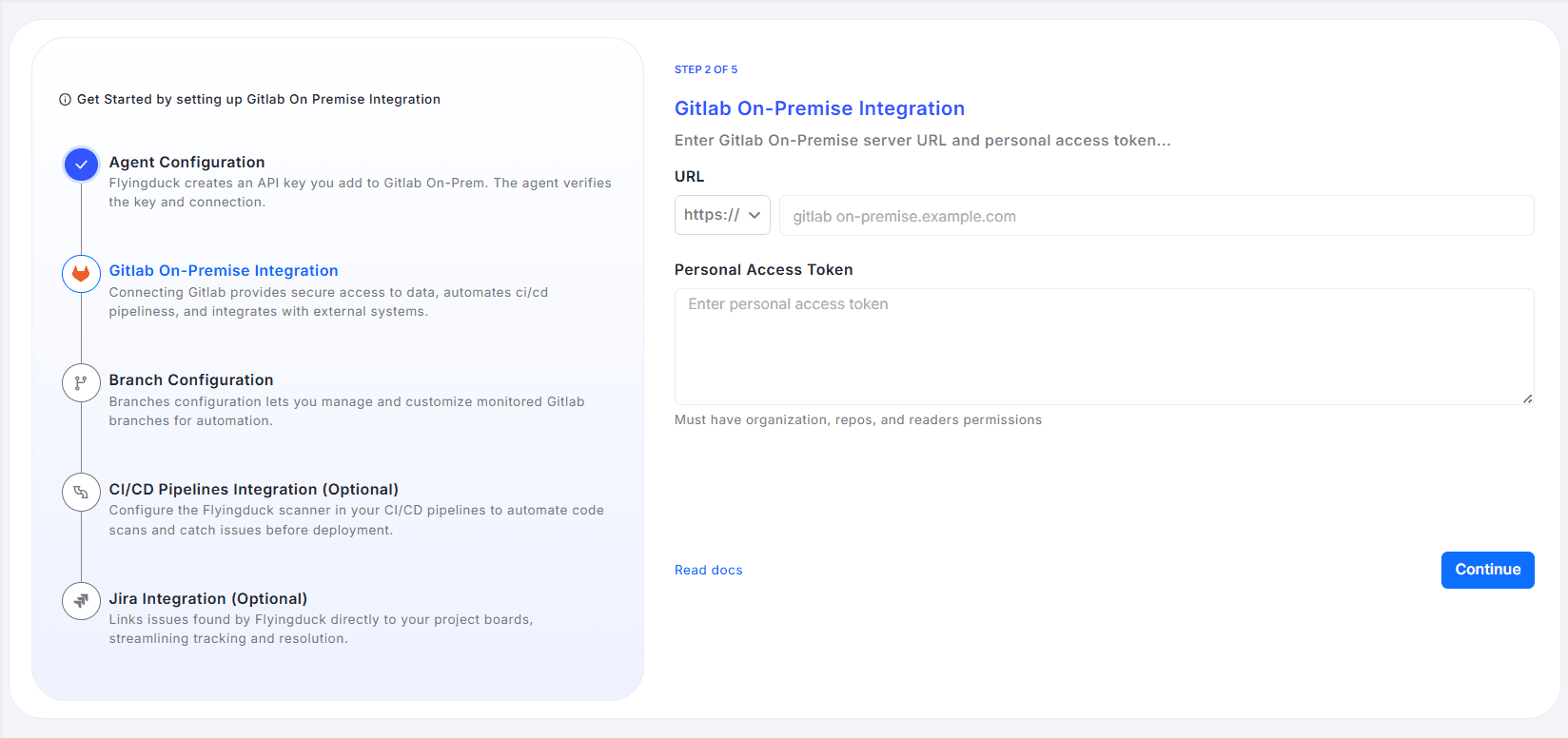Click the CI/CD Pipelines step icon
The width and height of the screenshot is (1568, 738).
(81, 493)
